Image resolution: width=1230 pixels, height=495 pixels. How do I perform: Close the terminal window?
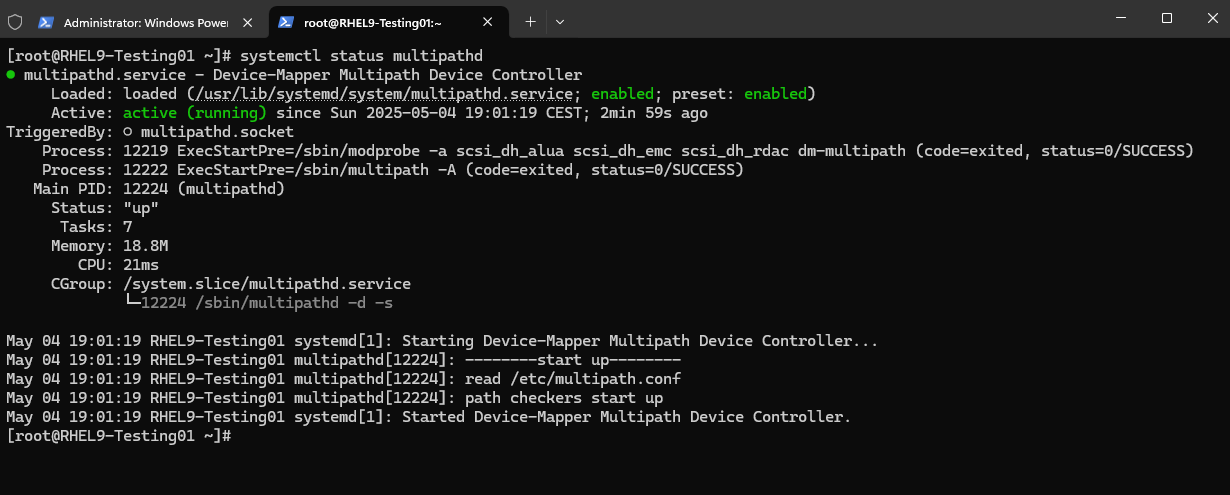pos(1209,18)
